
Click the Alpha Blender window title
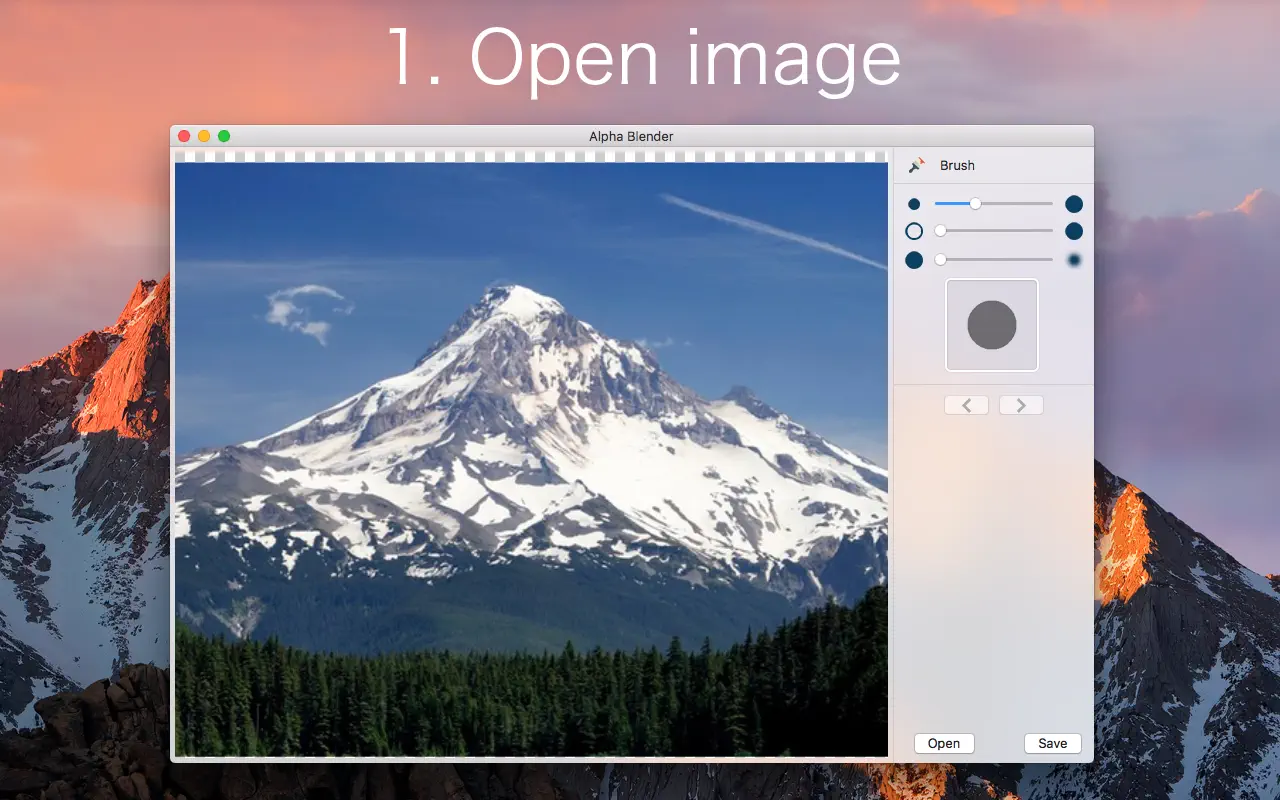[631, 136]
